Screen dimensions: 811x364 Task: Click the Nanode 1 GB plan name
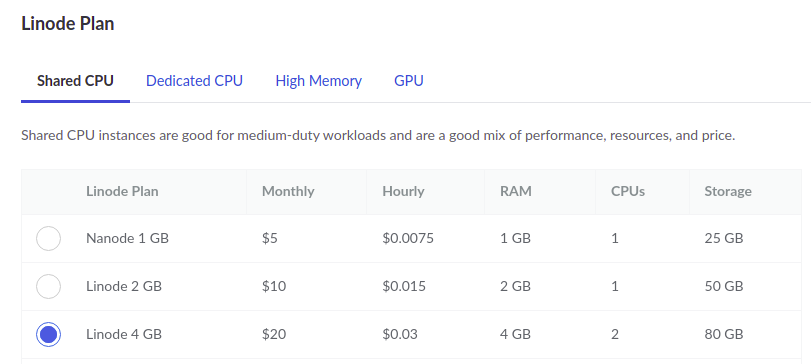pyautogui.click(x=127, y=238)
